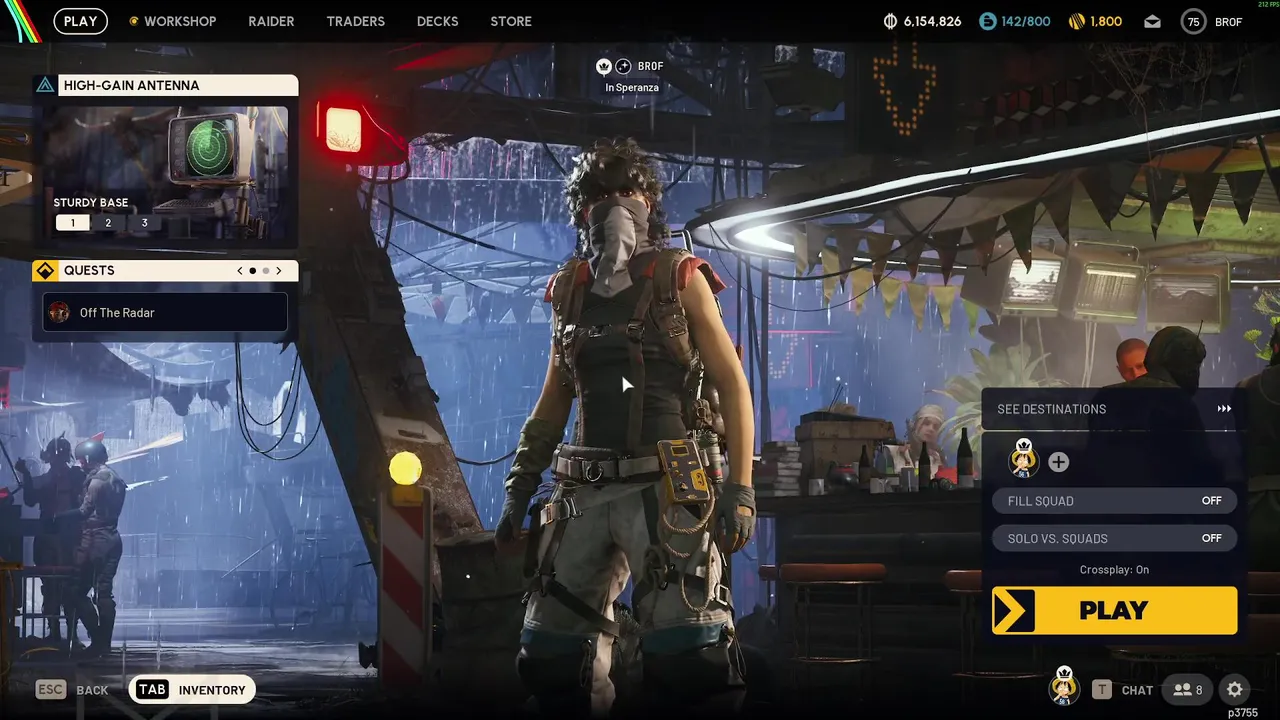The height and width of the screenshot is (720, 1280).
Task: Click the 6,154,826 coin balance
Action: [932, 21]
